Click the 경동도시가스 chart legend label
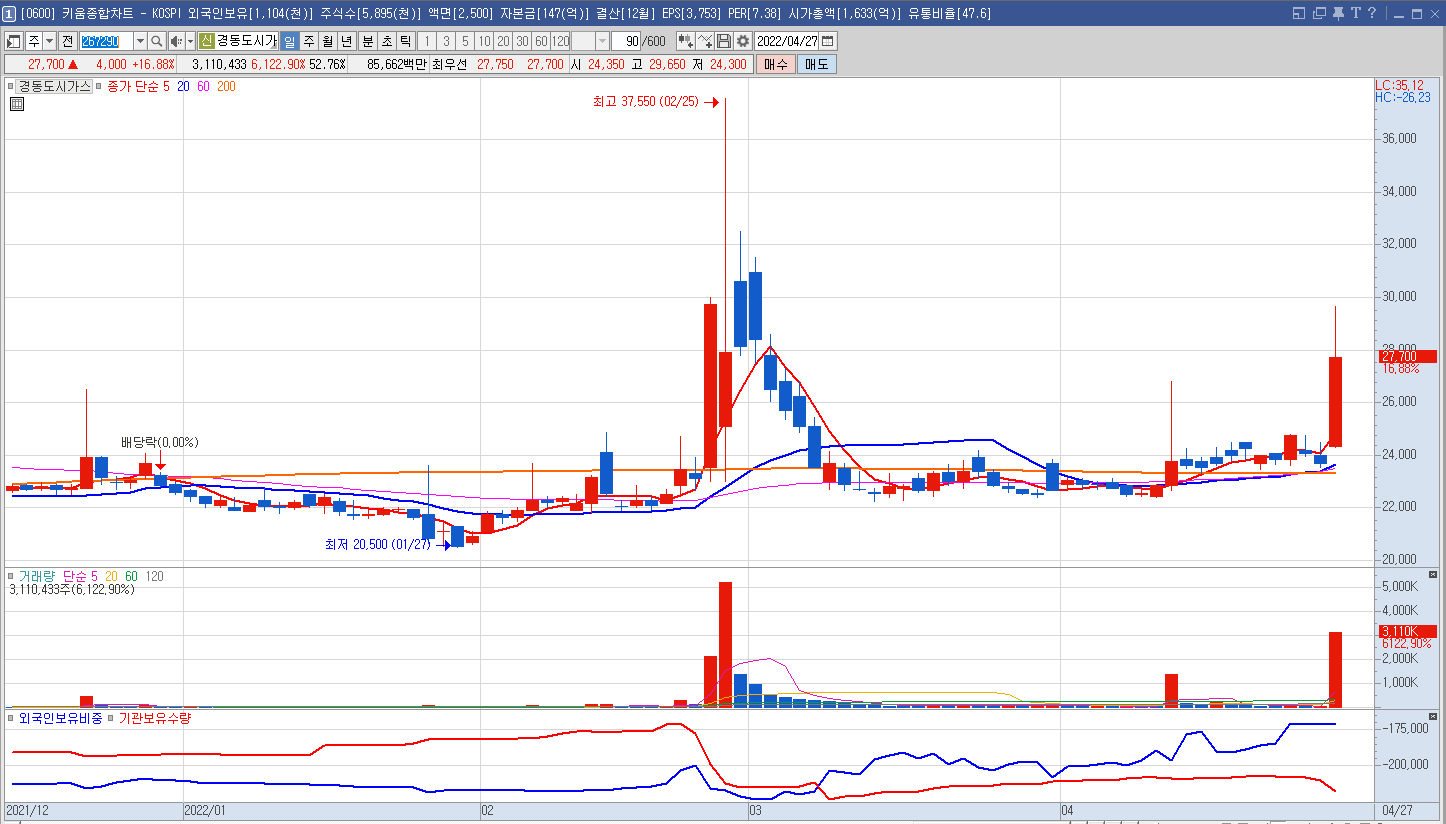Image resolution: width=1446 pixels, height=824 pixels. (x=55, y=87)
